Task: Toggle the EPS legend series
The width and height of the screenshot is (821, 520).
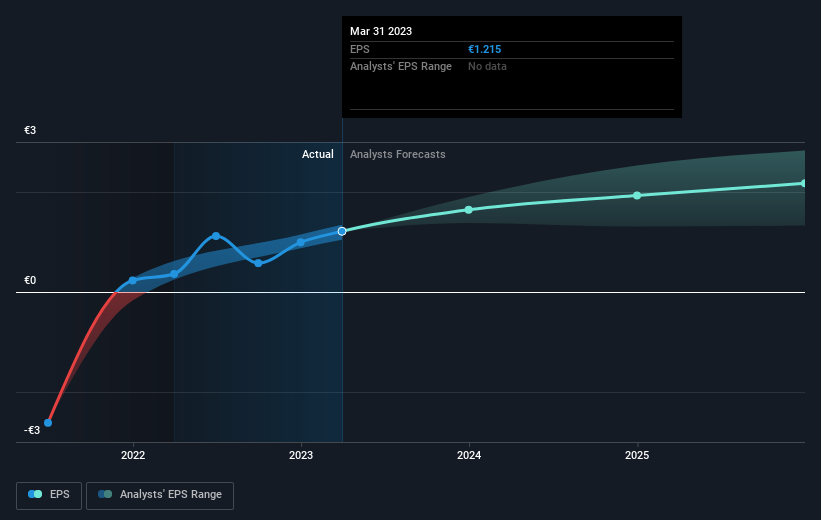Action: (49, 495)
